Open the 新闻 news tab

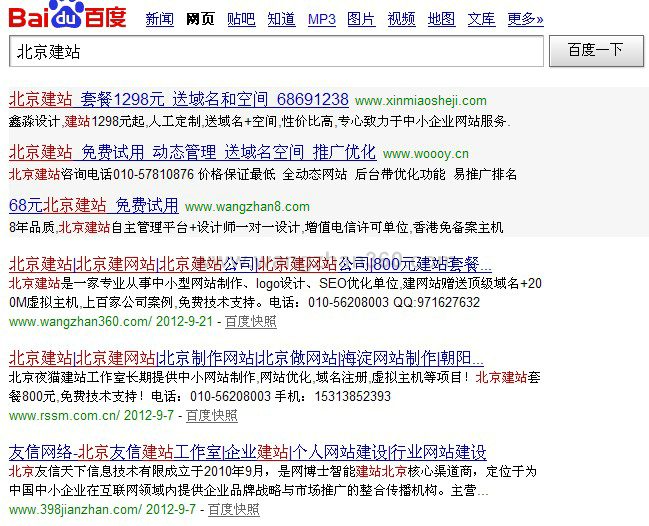(x=159, y=19)
